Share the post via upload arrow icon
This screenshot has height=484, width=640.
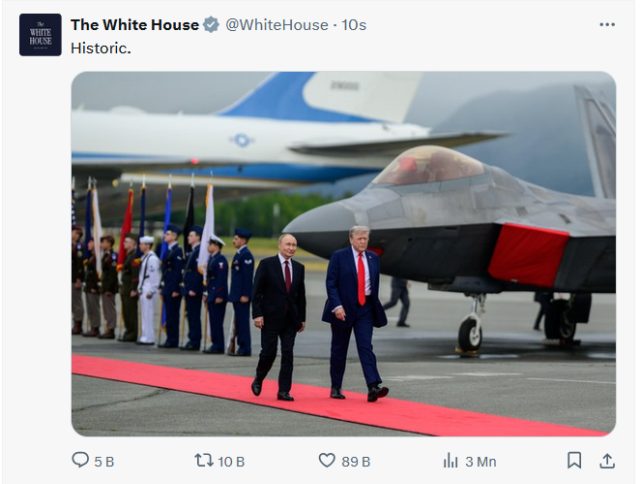tap(607, 461)
